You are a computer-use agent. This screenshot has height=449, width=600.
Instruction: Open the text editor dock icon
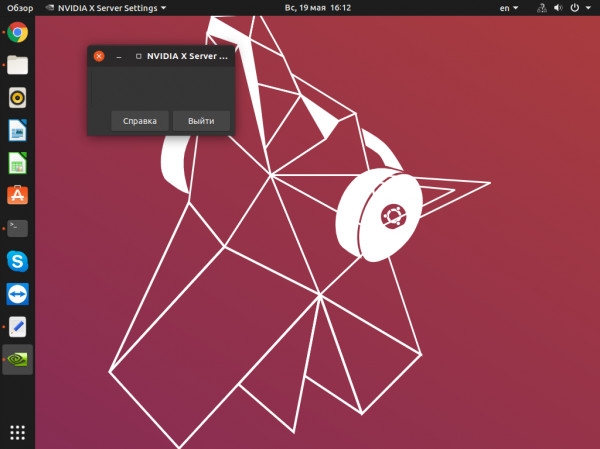[x=17, y=327]
